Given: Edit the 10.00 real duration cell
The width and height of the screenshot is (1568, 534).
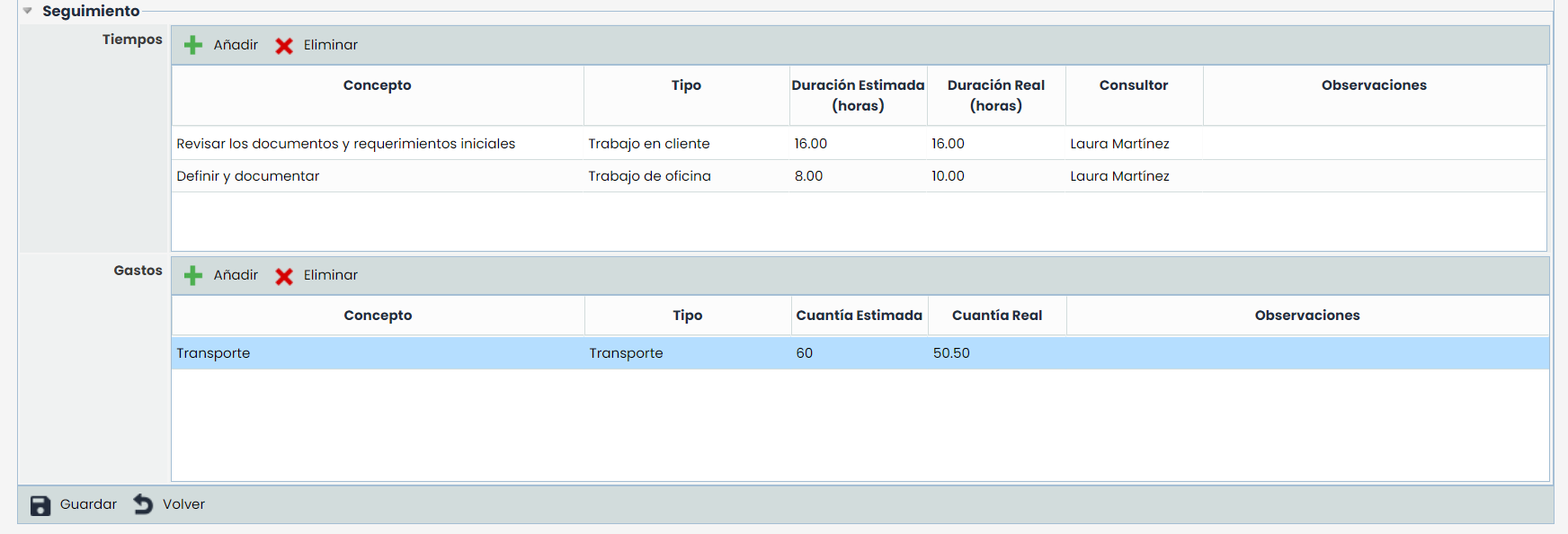Looking at the screenshot, I should [948, 176].
